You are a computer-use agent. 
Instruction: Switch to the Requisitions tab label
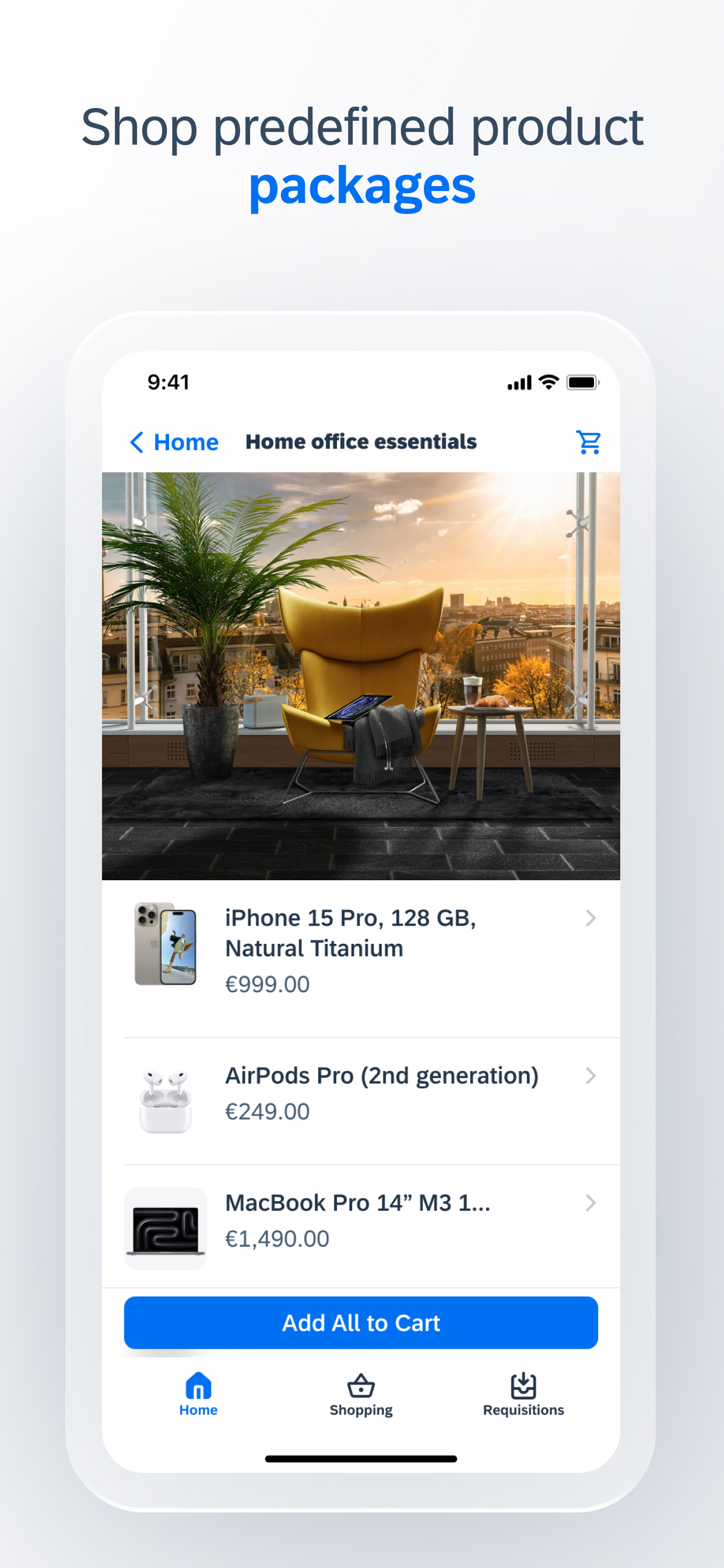point(523,1410)
